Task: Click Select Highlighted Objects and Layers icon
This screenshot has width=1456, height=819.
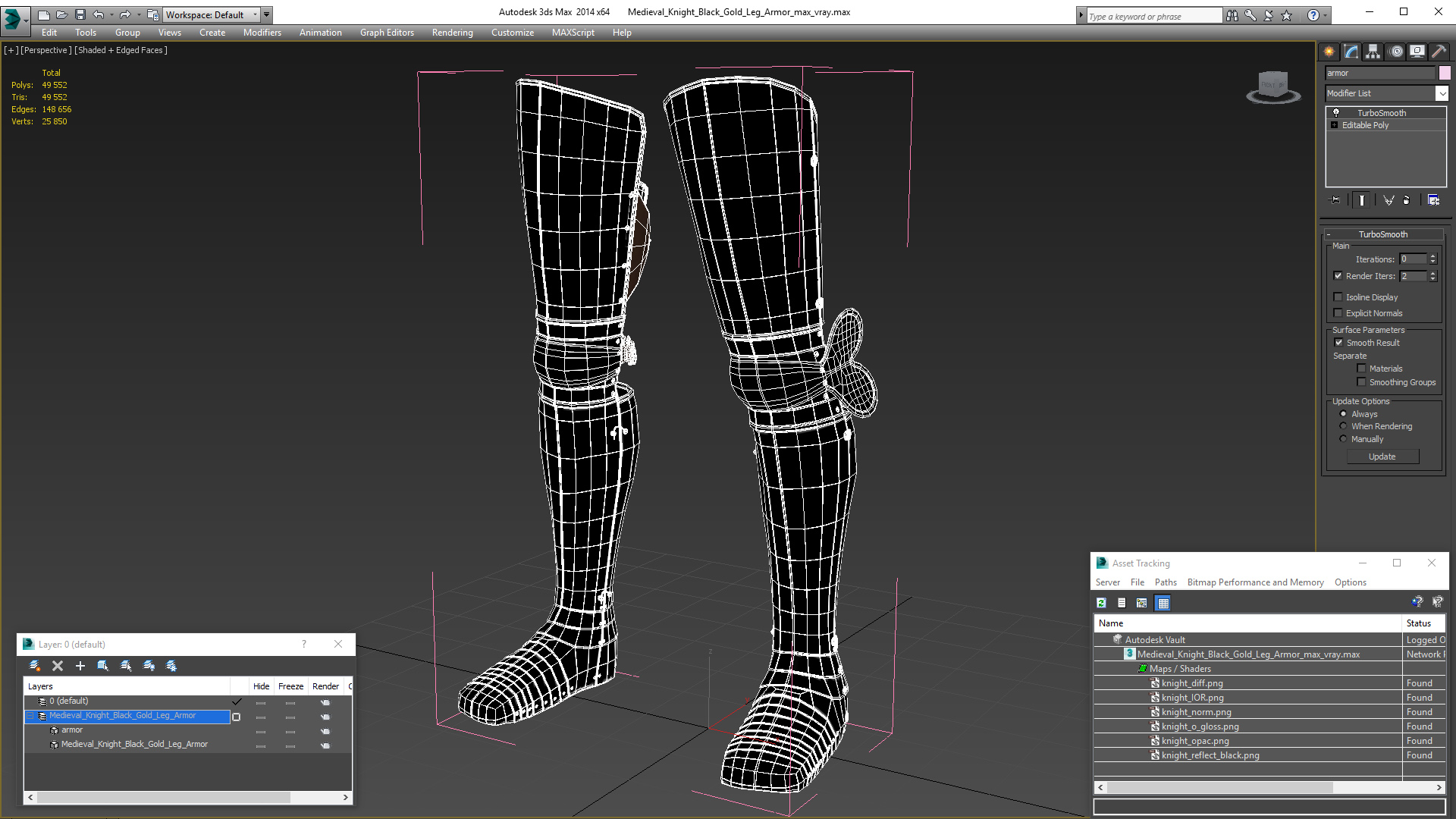Action: (103, 666)
